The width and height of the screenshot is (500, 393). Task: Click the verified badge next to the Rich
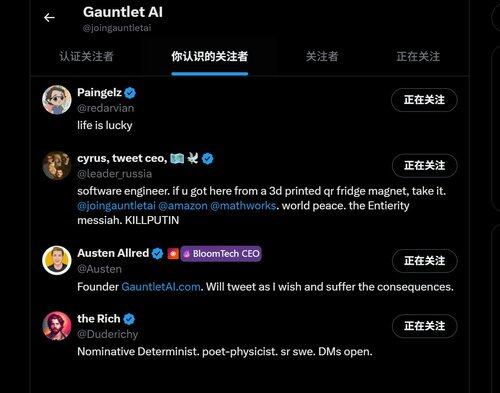[x=129, y=319]
